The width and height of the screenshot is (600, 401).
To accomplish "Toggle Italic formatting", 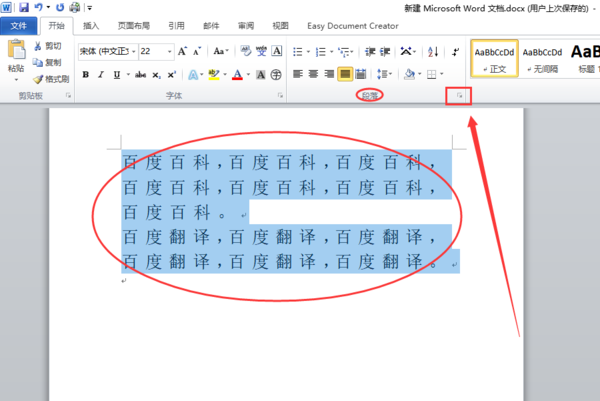I will (101, 75).
